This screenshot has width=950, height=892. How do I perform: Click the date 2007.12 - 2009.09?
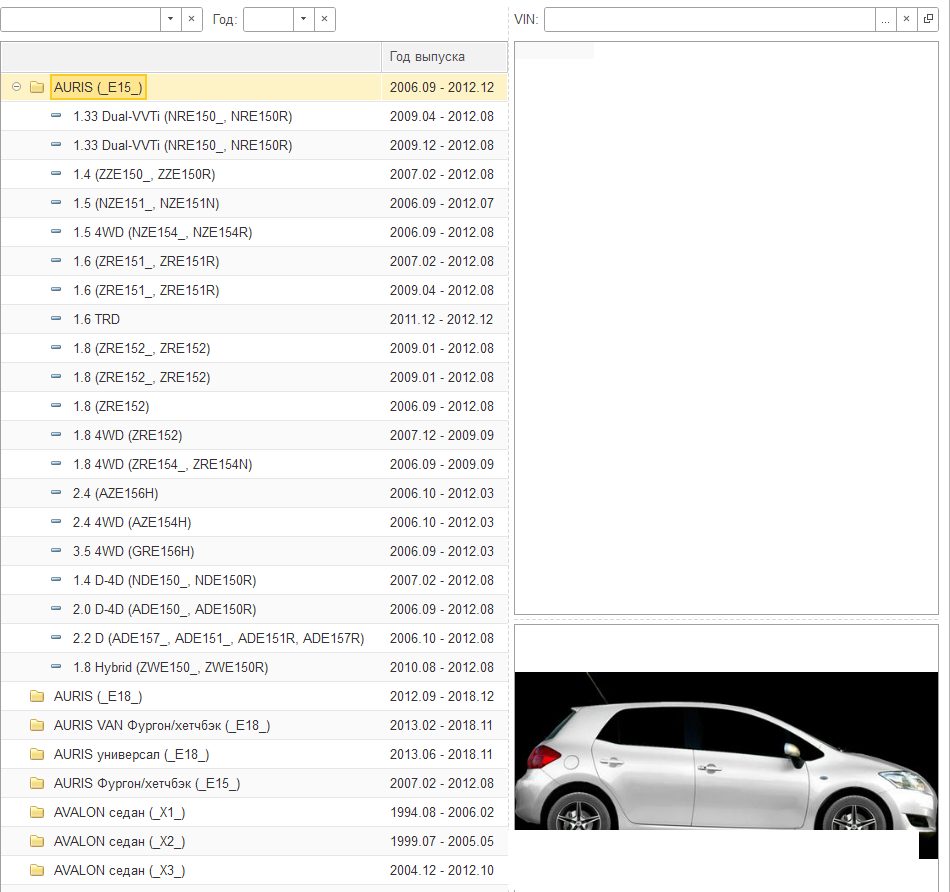[442, 435]
